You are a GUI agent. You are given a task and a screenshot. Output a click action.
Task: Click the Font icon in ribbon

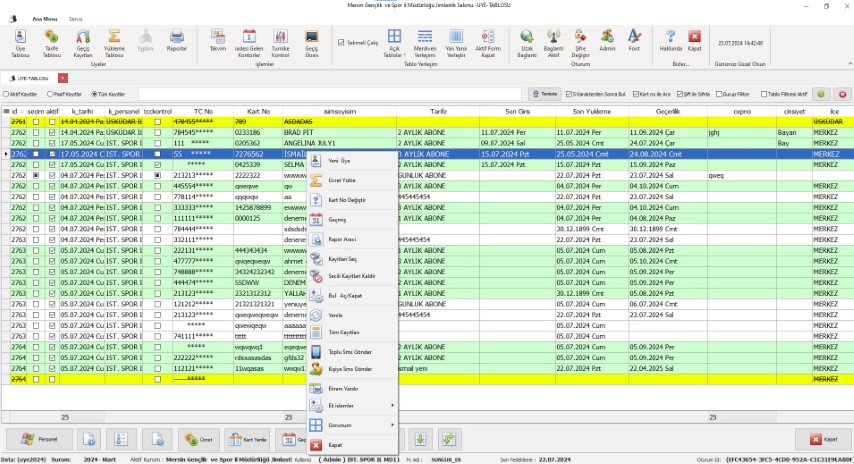coord(634,40)
